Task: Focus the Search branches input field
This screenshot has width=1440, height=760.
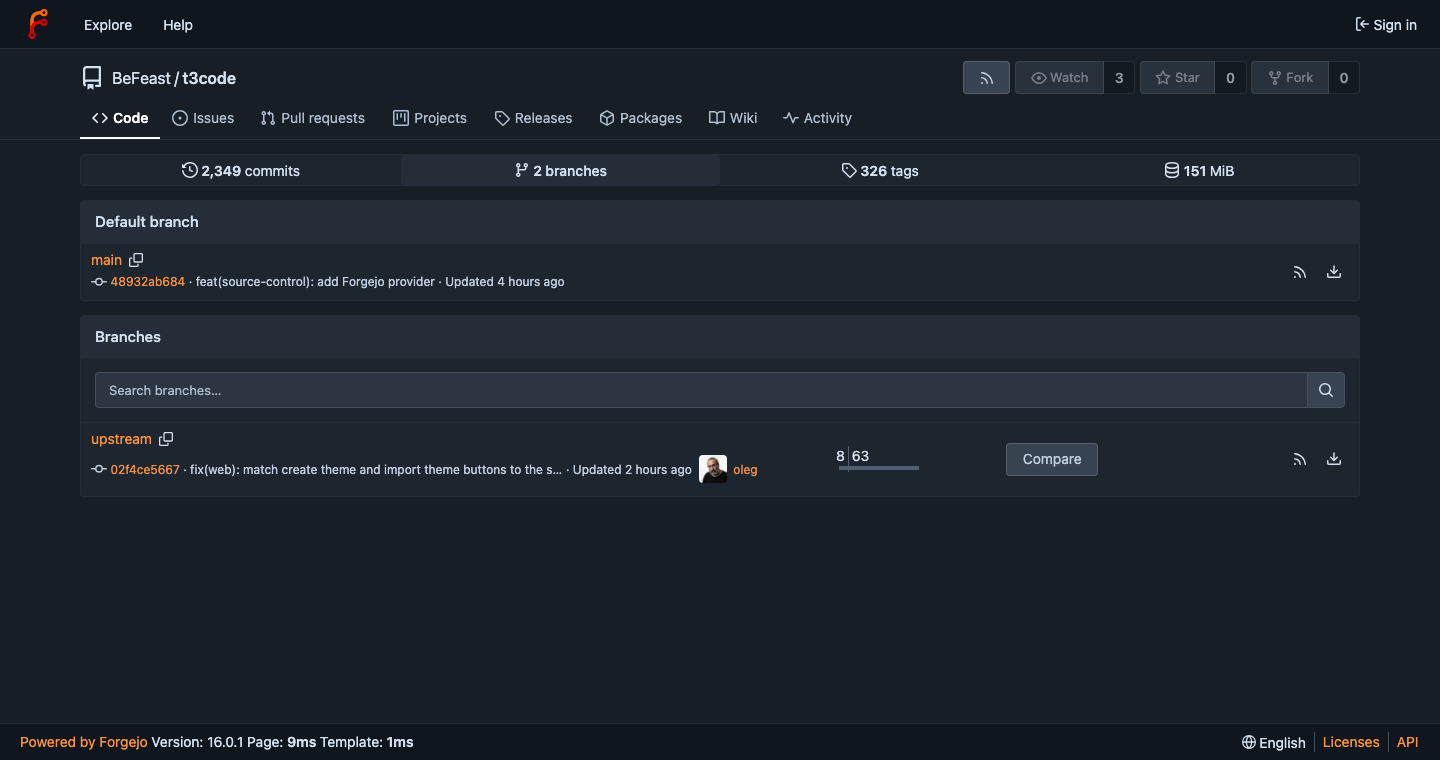Action: 701,390
